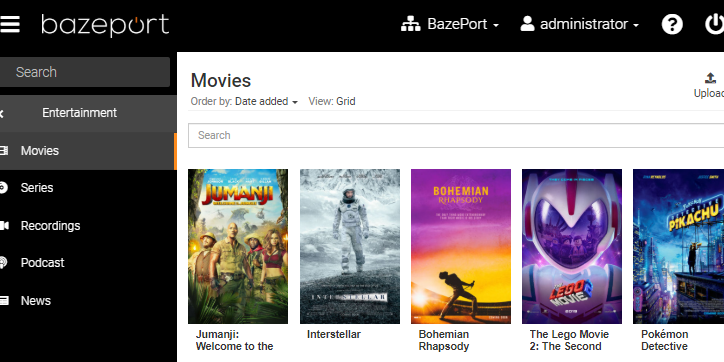Open The Lego Movie 2 poster

coord(572,246)
